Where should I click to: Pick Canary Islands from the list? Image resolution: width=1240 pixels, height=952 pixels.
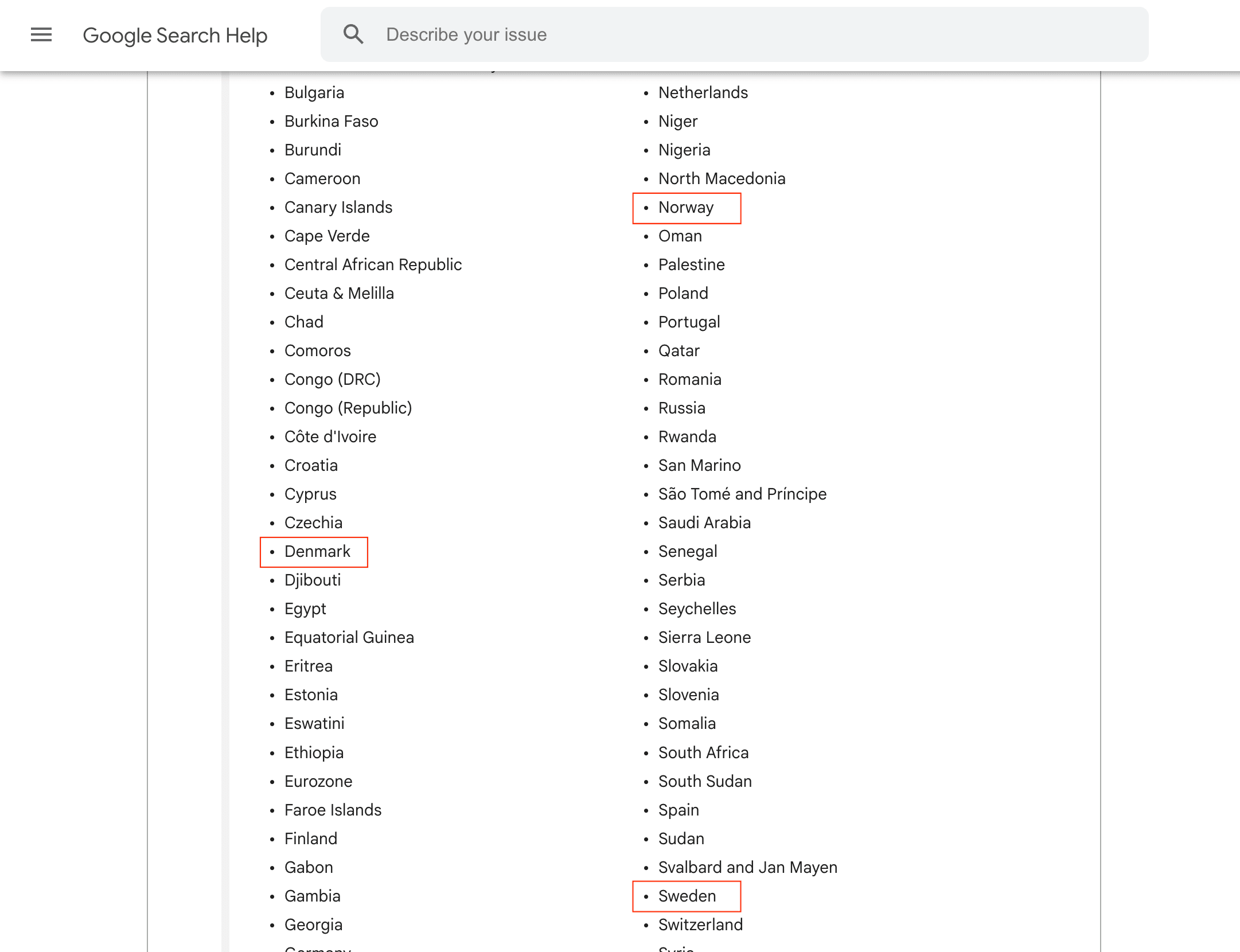pyautogui.click(x=338, y=207)
